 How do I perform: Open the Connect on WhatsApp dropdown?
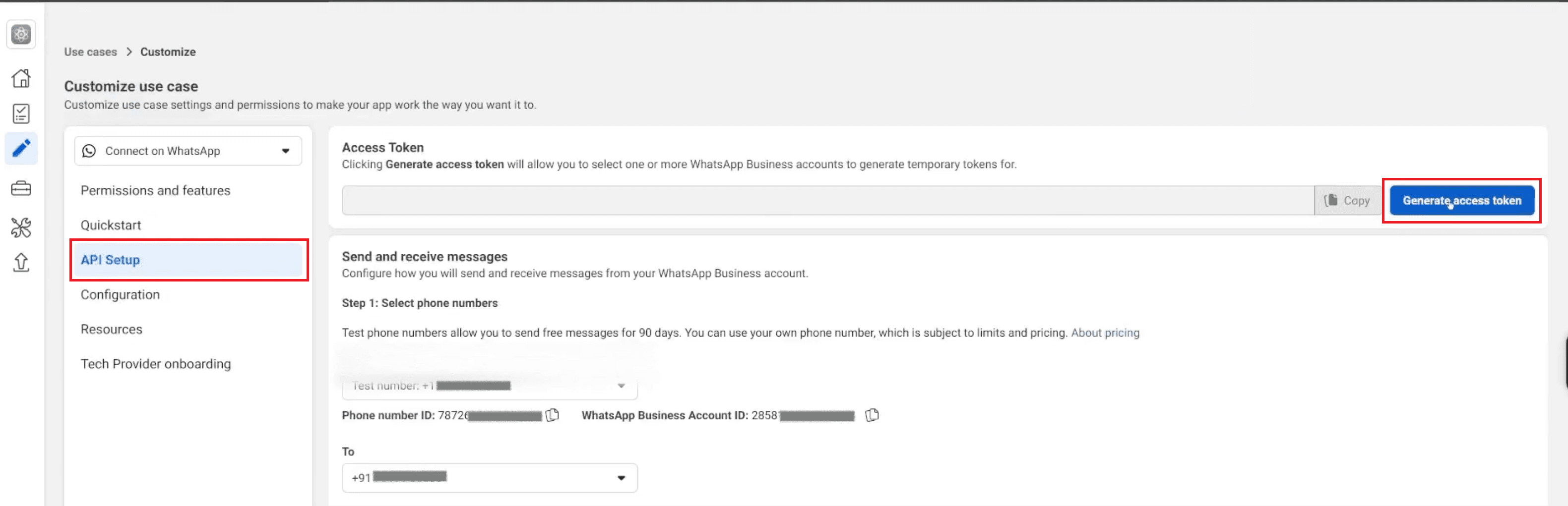(x=188, y=151)
